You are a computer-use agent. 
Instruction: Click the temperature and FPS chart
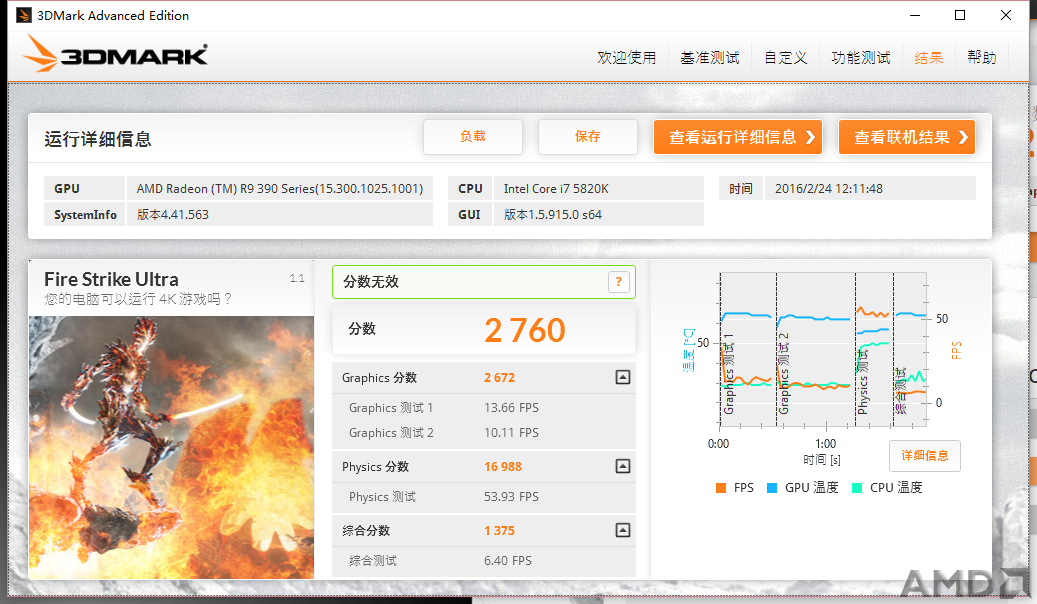823,351
